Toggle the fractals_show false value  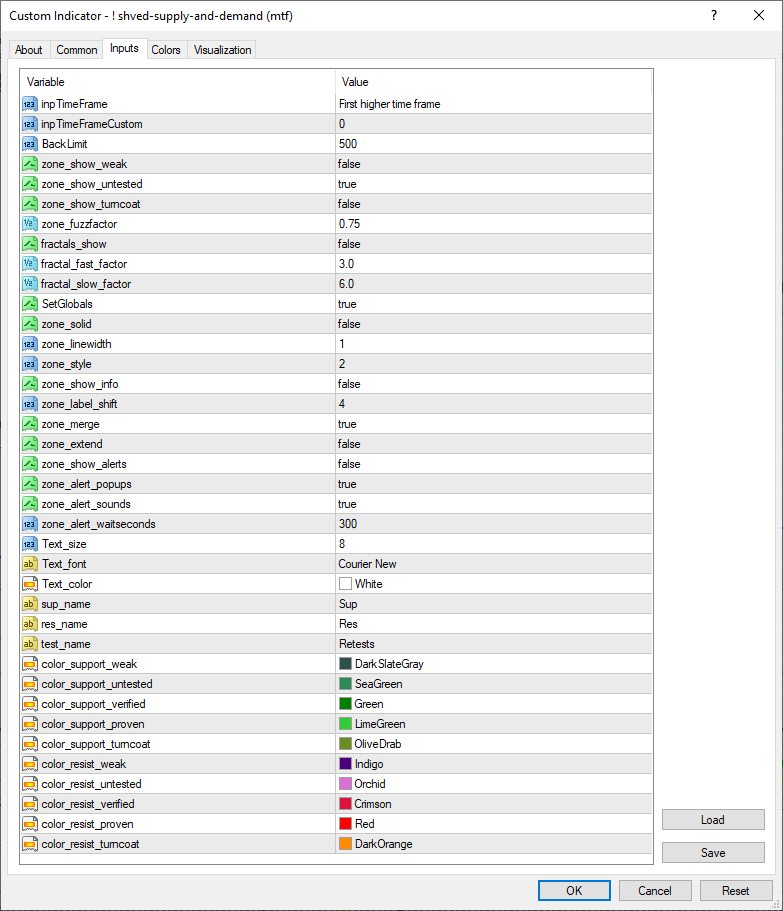(494, 244)
